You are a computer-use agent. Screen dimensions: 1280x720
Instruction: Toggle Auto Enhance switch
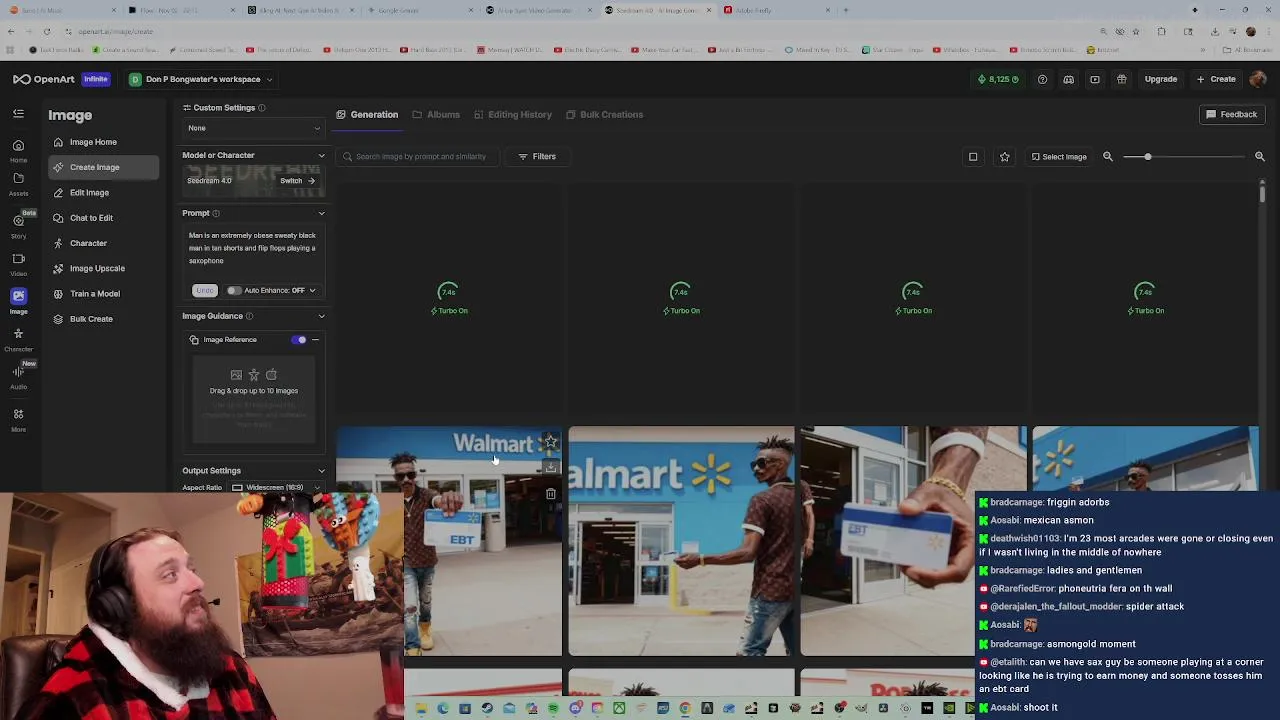tap(234, 290)
